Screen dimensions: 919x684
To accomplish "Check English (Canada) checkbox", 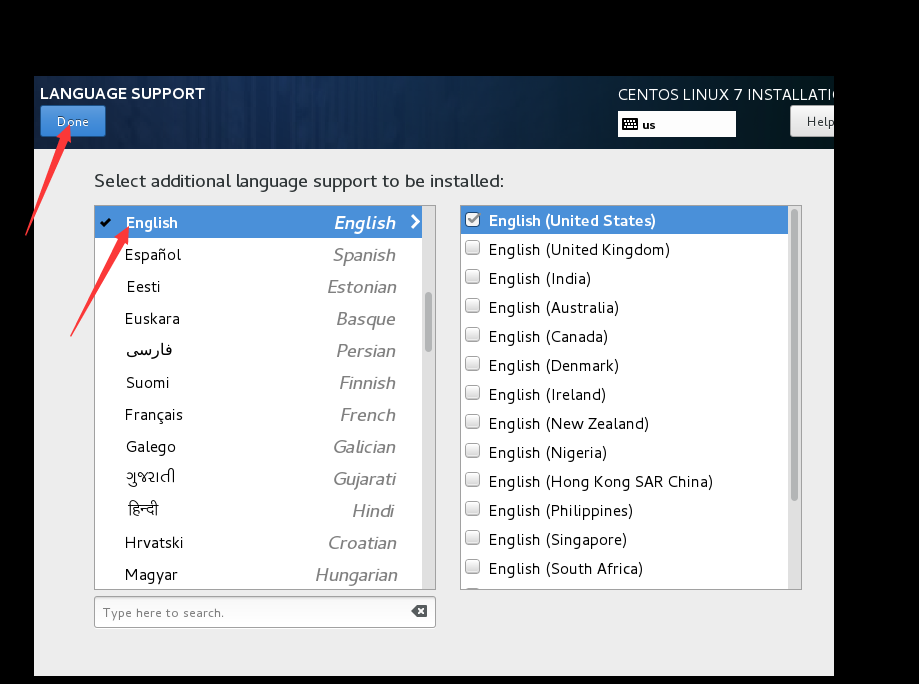I will pyautogui.click(x=472, y=335).
